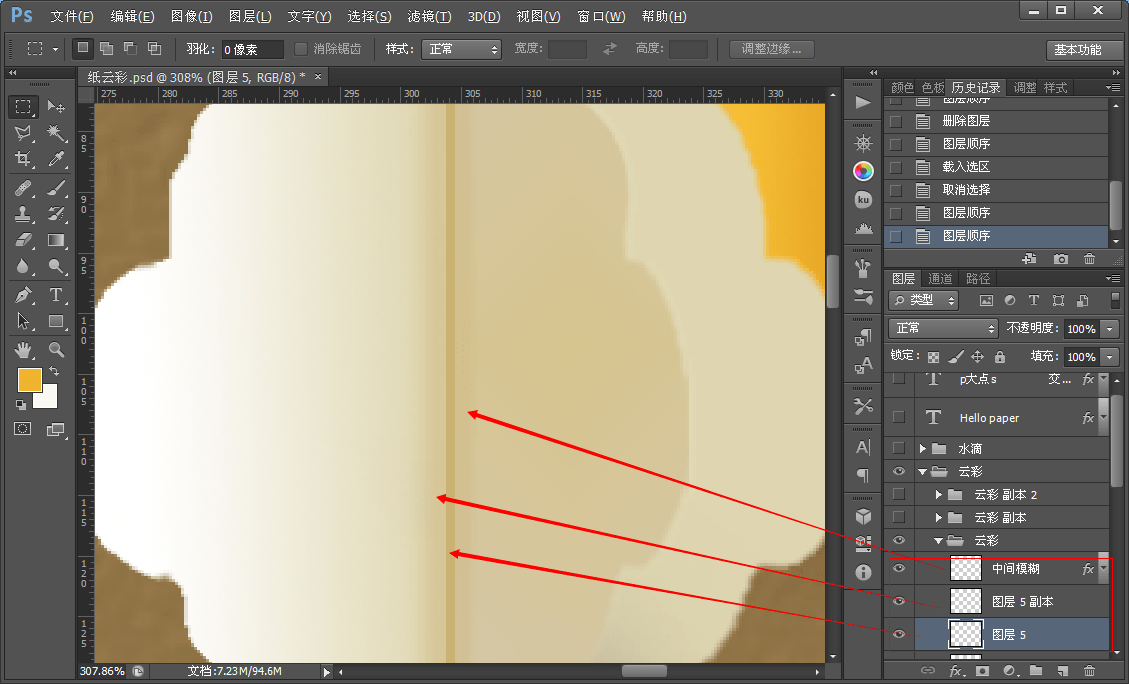
Task: Add layer mask icon at panel bottom
Action: (982, 670)
